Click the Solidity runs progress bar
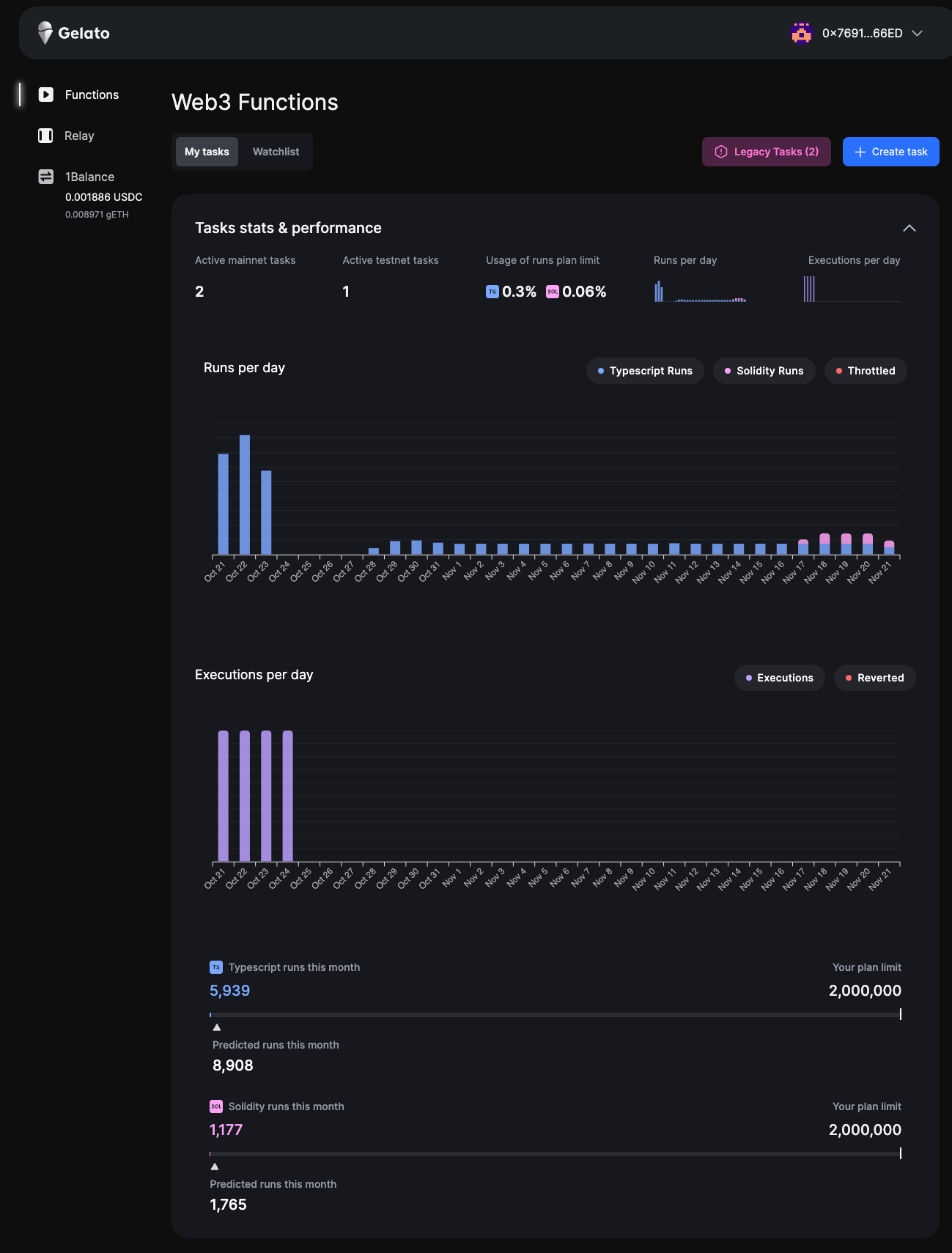Viewport: 952px width, 1253px height. (x=556, y=1154)
